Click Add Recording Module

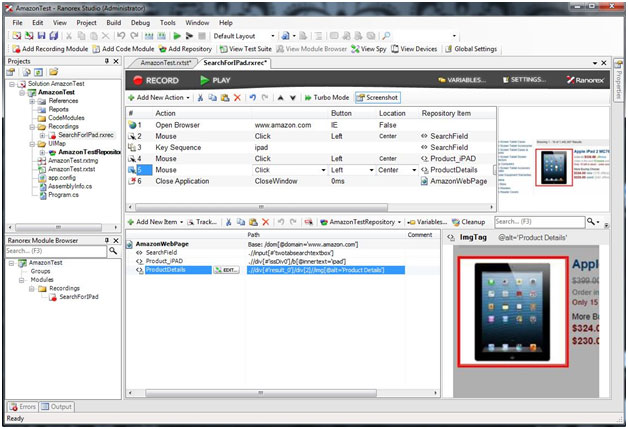(50, 49)
